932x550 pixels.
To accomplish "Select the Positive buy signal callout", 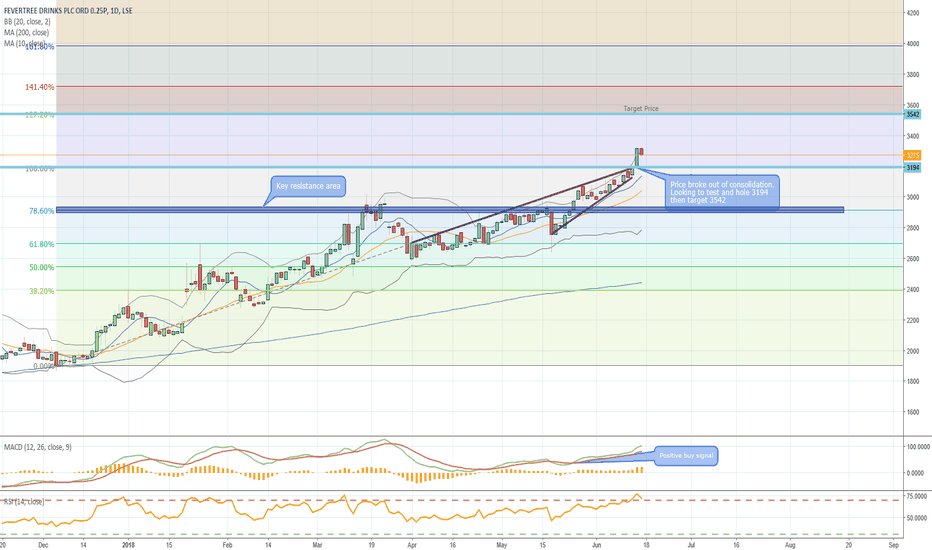I will point(686,455).
